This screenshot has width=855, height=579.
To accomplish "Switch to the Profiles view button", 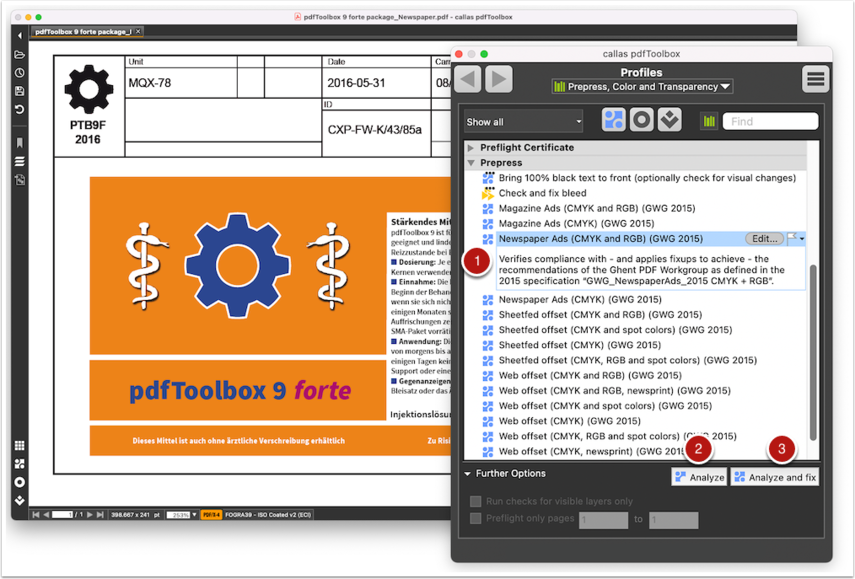I will click(x=614, y=120).
